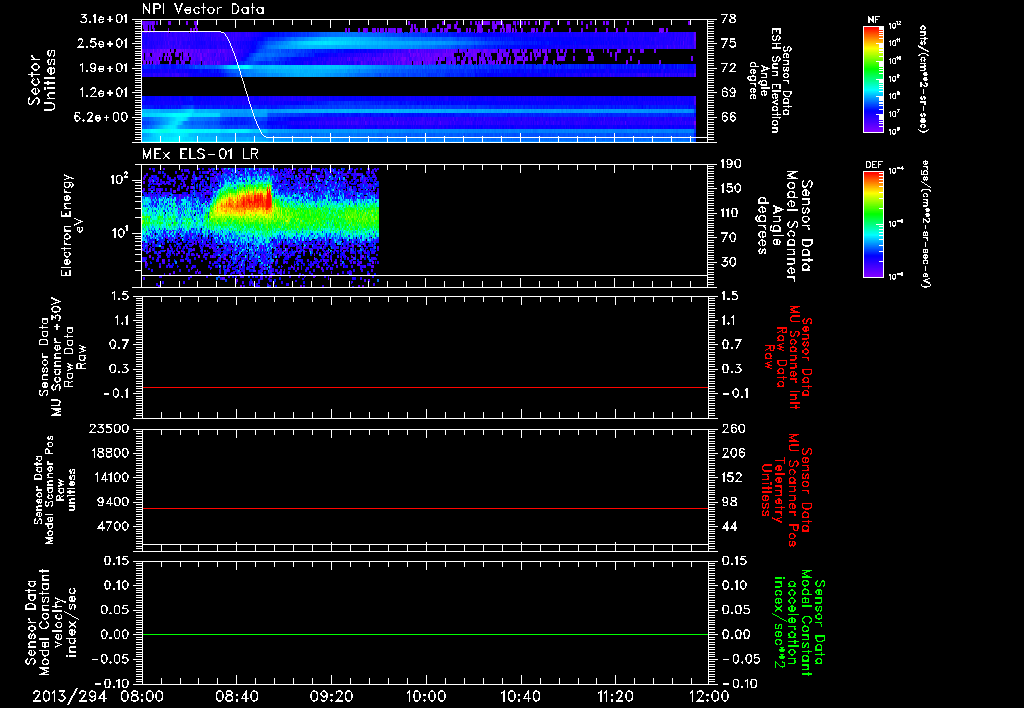Click the white sun elevation curve in the NPI panel
Screen dimensions: 1024x708
point(244,84)
